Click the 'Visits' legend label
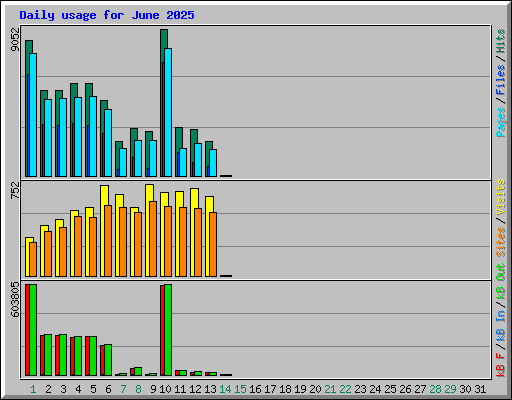This screenshot has width=512, height=400. click(501, 197)
